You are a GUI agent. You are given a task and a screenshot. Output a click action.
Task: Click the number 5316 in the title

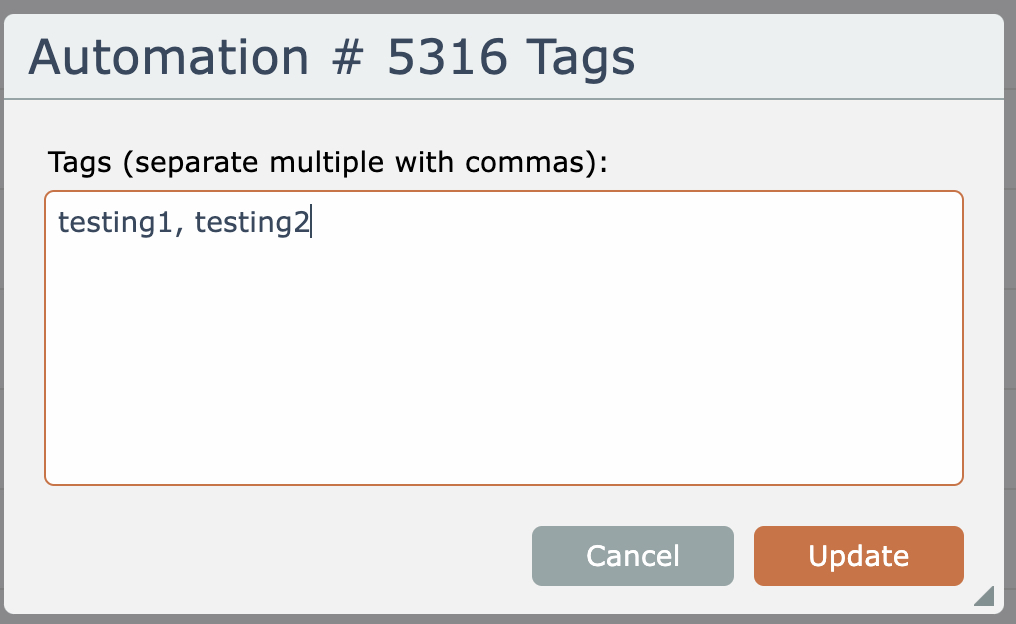pyautogui.click(x=448, y=58)
